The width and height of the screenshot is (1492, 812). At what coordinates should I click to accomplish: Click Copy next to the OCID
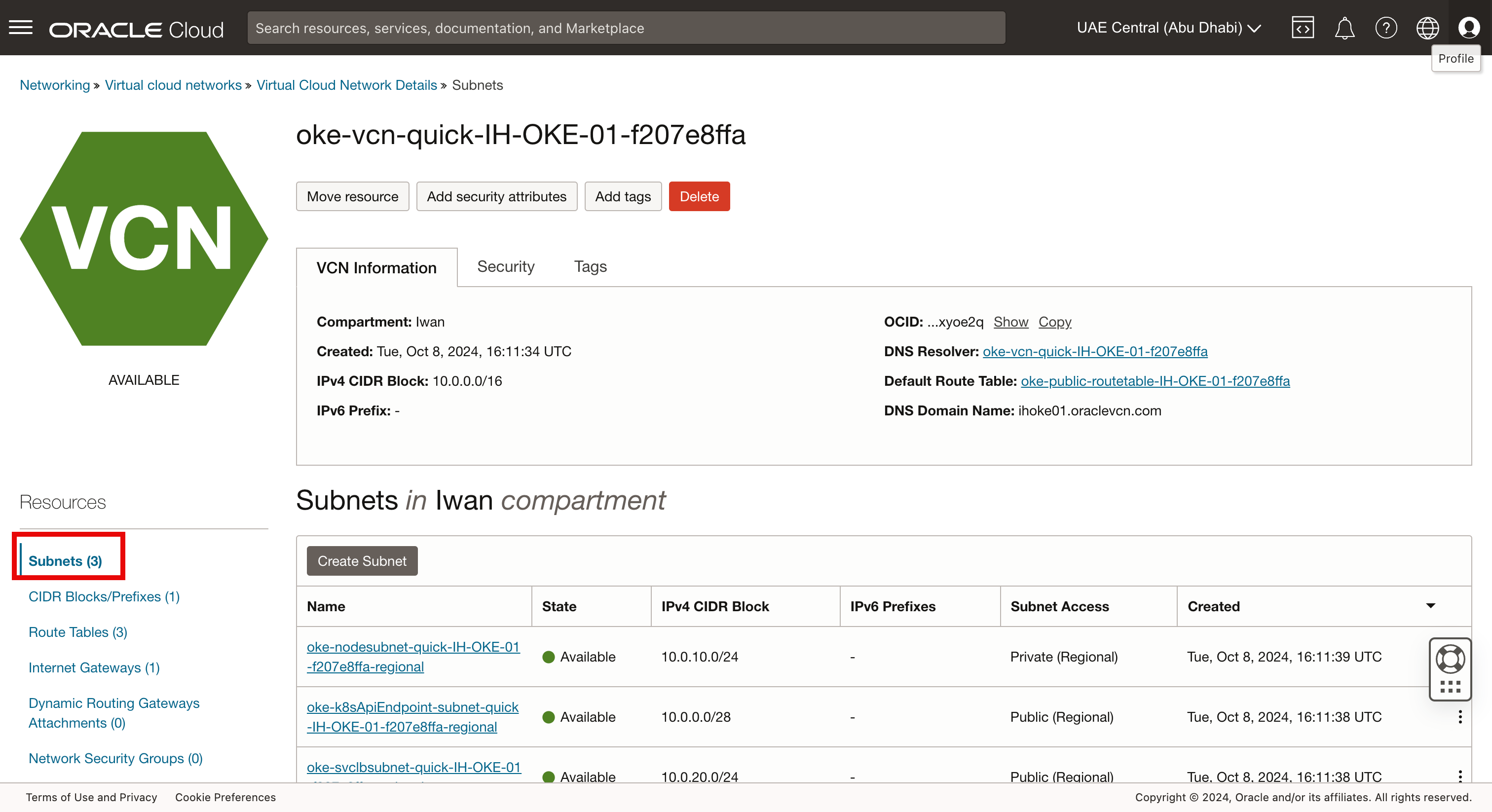point(1054,322)
